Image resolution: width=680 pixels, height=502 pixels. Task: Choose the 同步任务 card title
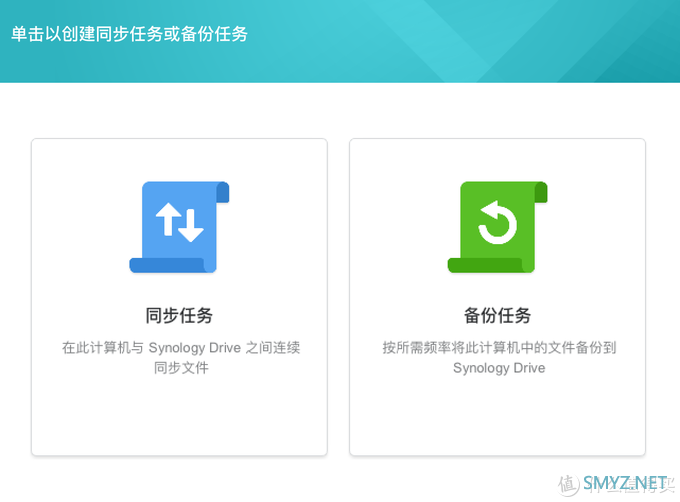coord(179,315)
